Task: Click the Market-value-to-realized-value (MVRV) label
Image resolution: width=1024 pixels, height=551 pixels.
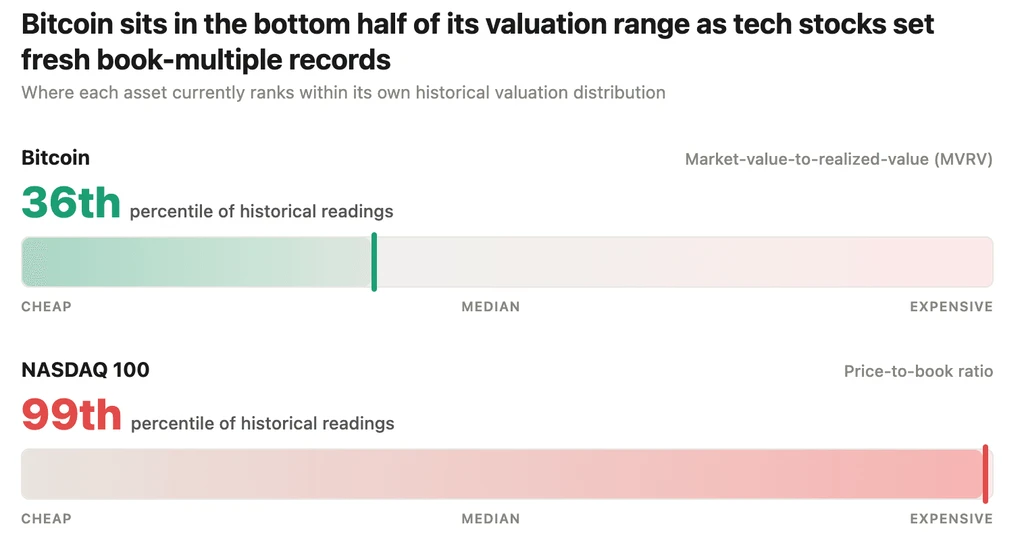Action: coord(839,159)
